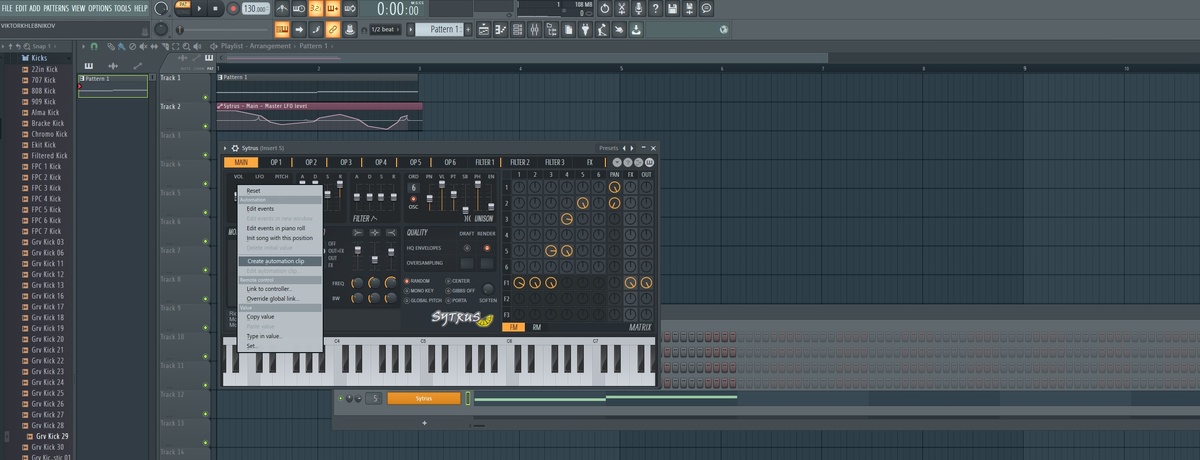
Task: Click the 130.000 tempo field
Action: [x=255, y=8]
